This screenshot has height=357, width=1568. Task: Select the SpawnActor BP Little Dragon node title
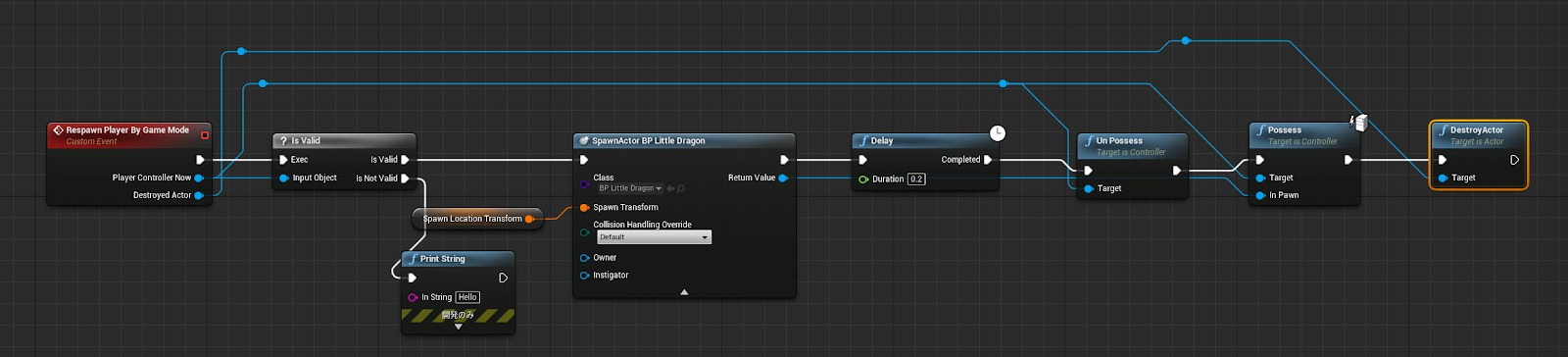coord(649,141)
